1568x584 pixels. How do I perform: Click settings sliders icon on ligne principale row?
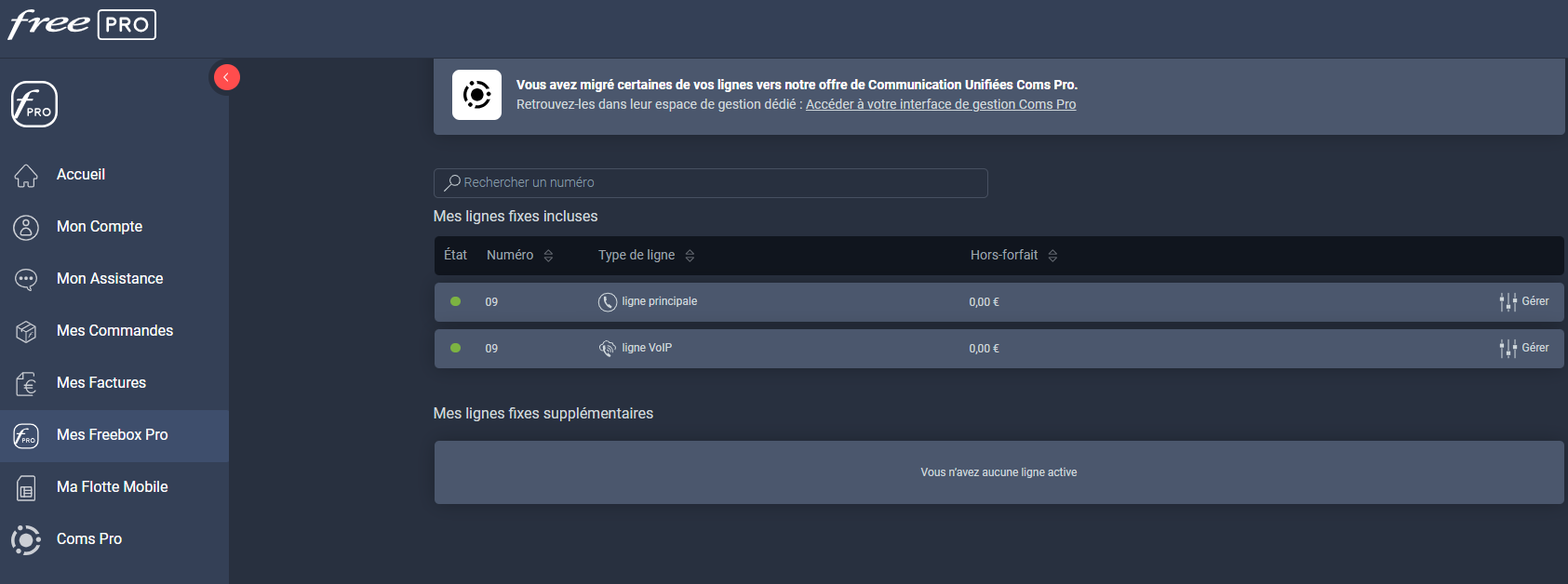pos(1508,302)
